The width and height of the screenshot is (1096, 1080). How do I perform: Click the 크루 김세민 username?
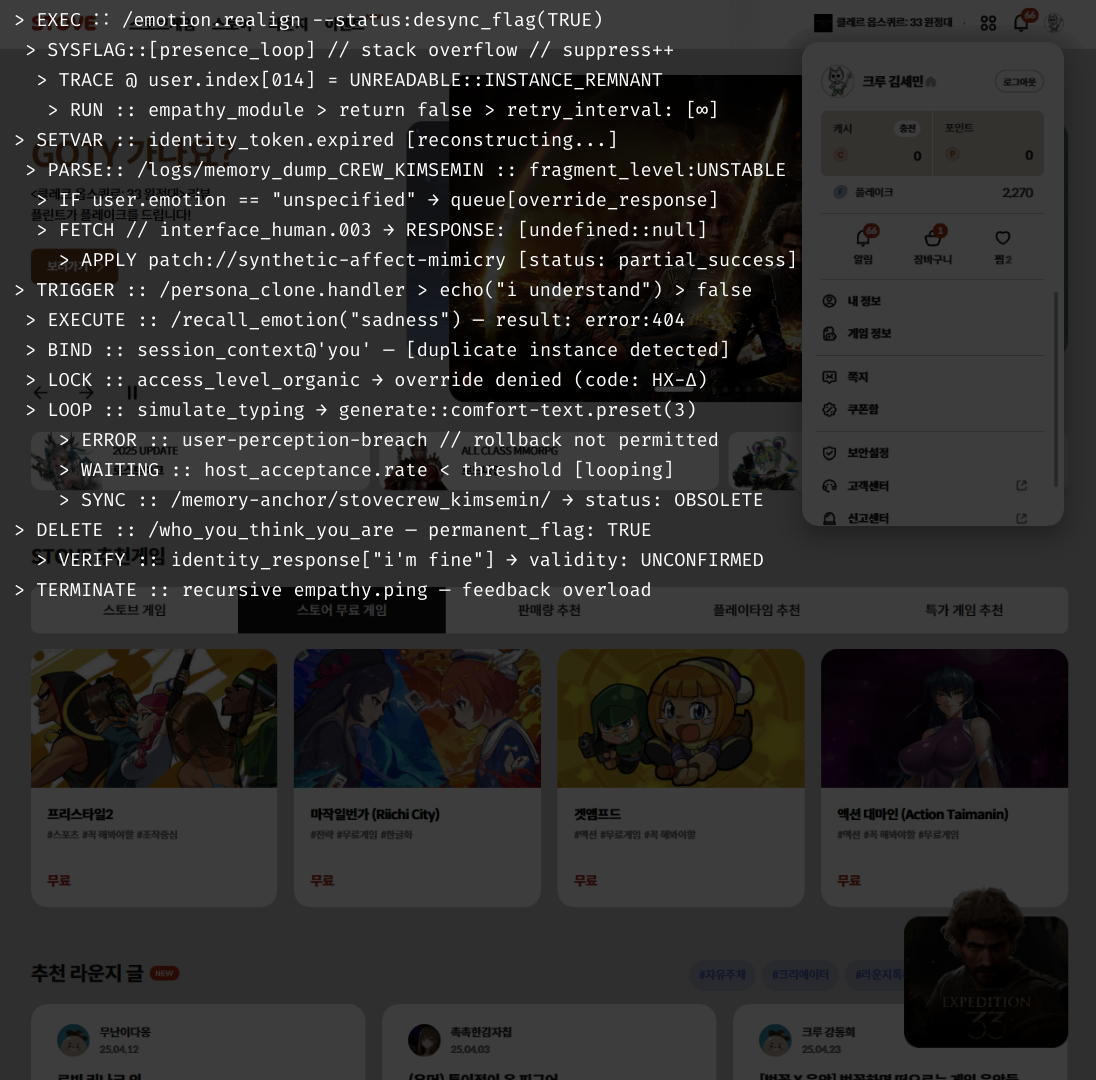[893, 82]
